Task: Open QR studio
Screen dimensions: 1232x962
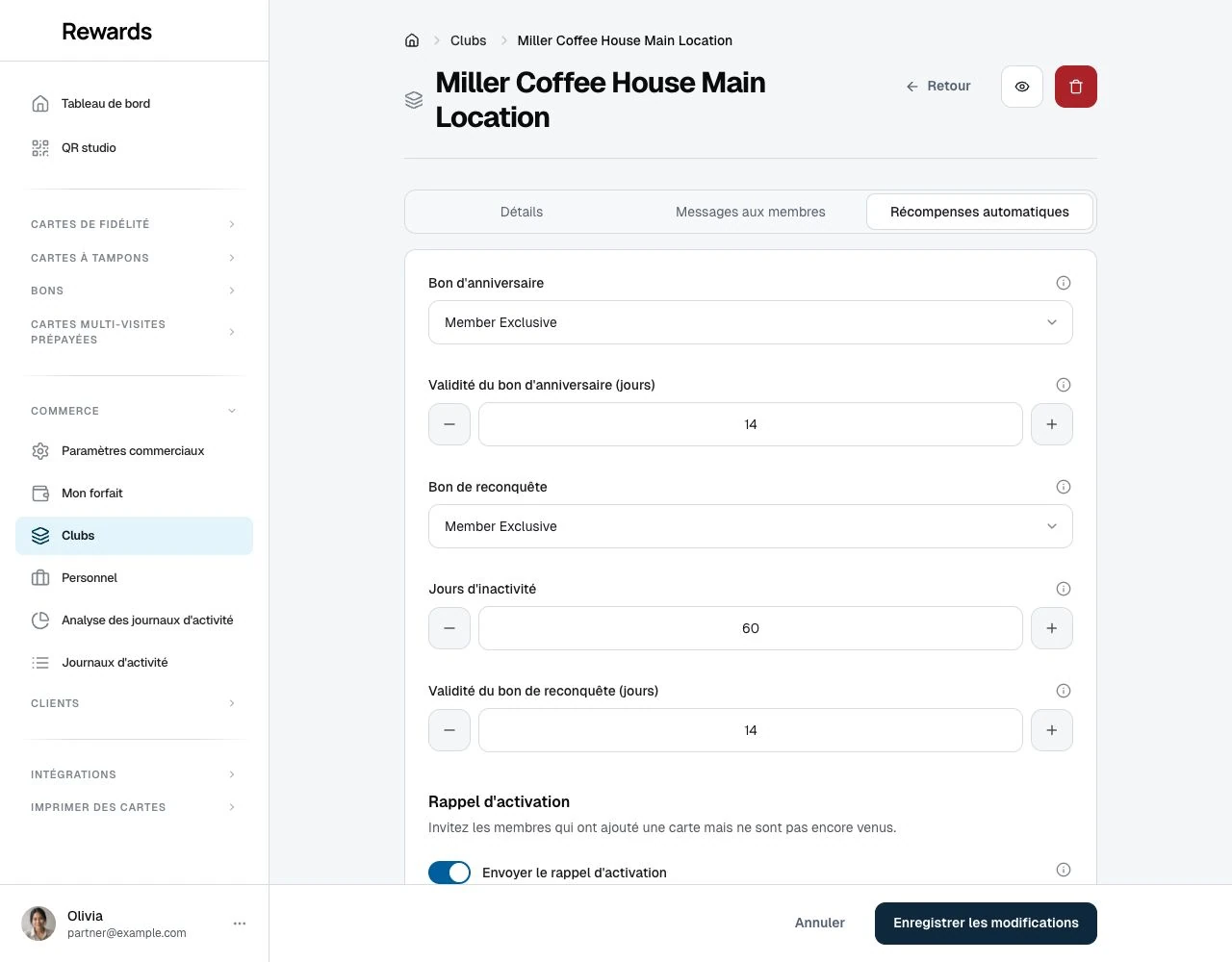Action: (x=134, y=148)
